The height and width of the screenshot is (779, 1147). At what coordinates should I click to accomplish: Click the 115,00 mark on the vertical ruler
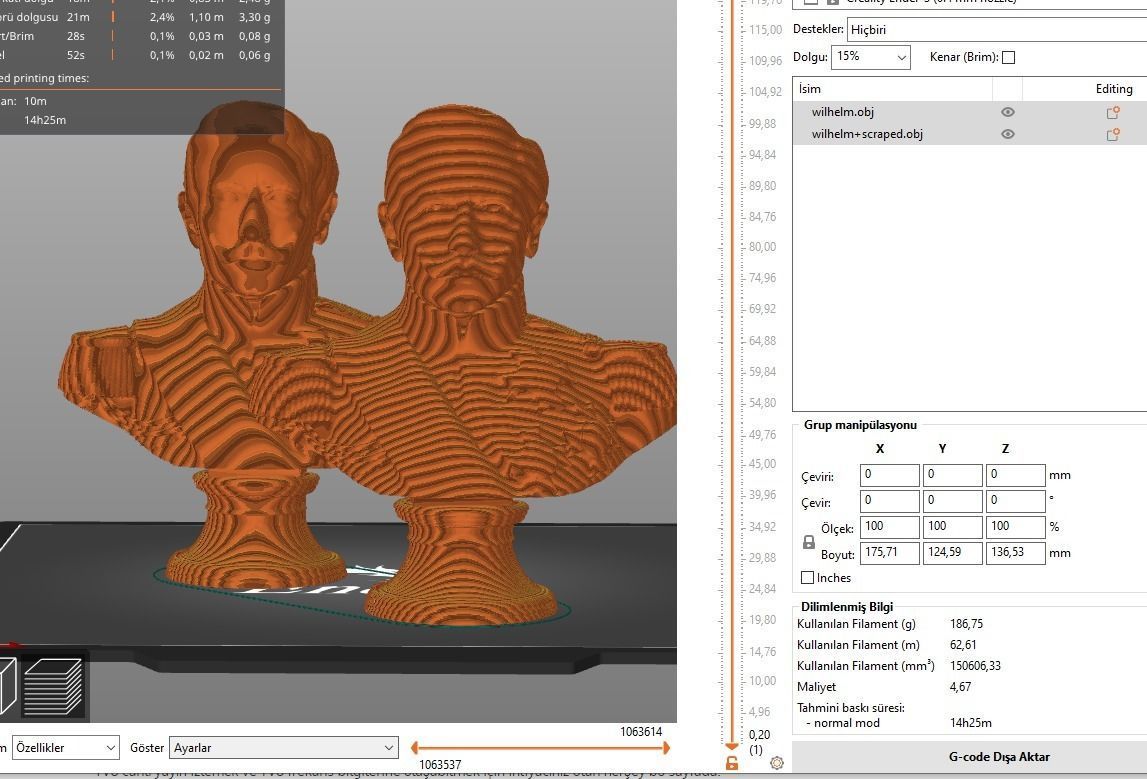(x=765, y=30)
